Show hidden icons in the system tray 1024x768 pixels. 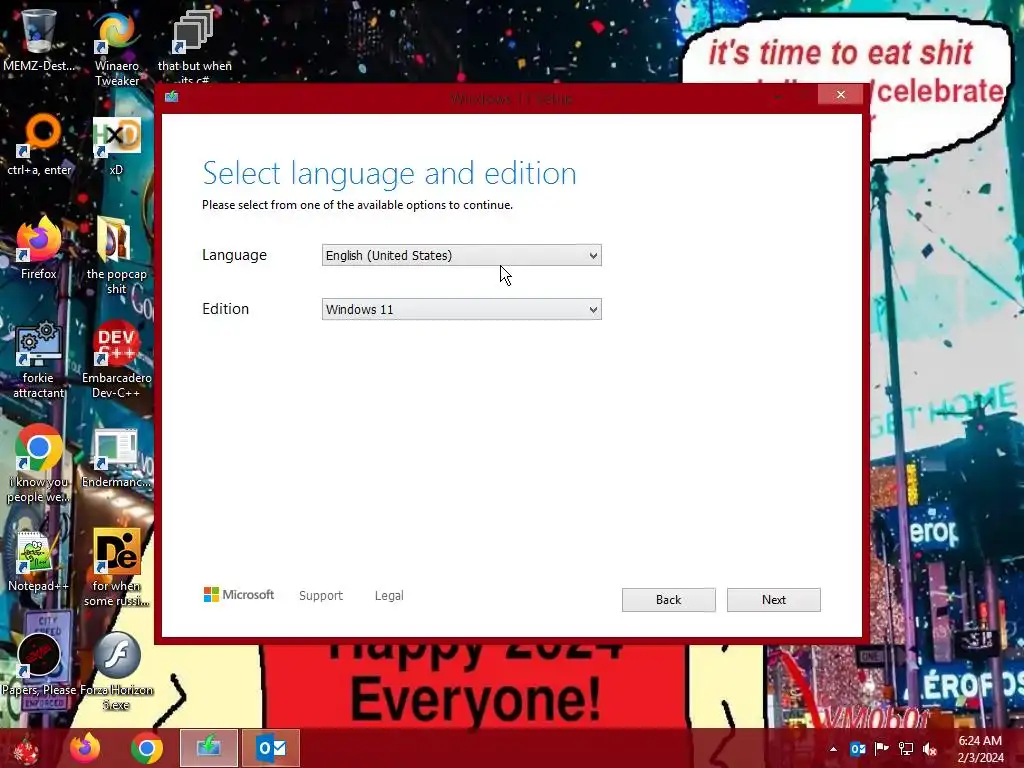(x=833, y=749)
